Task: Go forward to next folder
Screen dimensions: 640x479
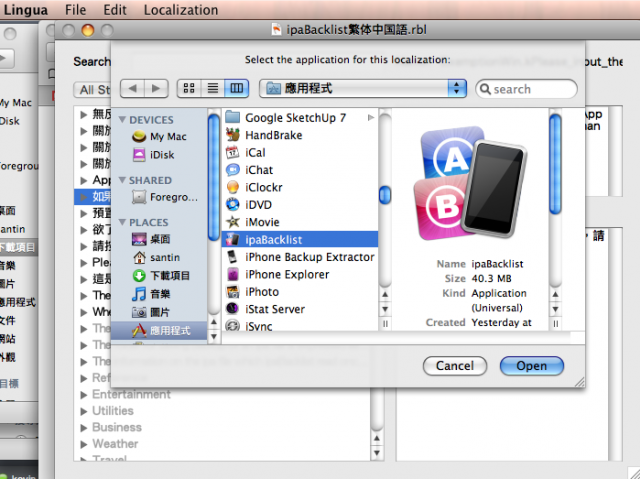Action: [x=156, y=88]
